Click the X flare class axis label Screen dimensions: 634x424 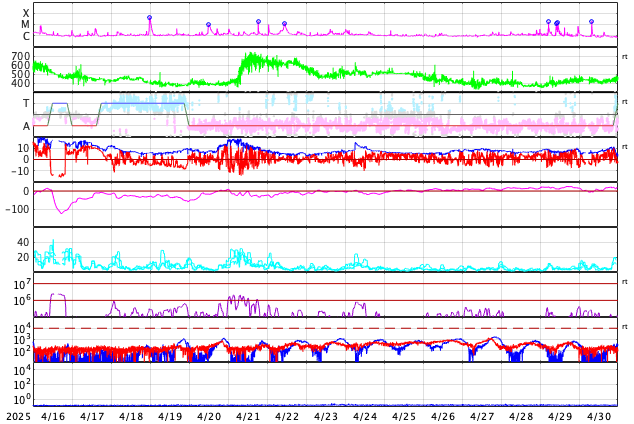pyautogui.click(x=26, y=13)
